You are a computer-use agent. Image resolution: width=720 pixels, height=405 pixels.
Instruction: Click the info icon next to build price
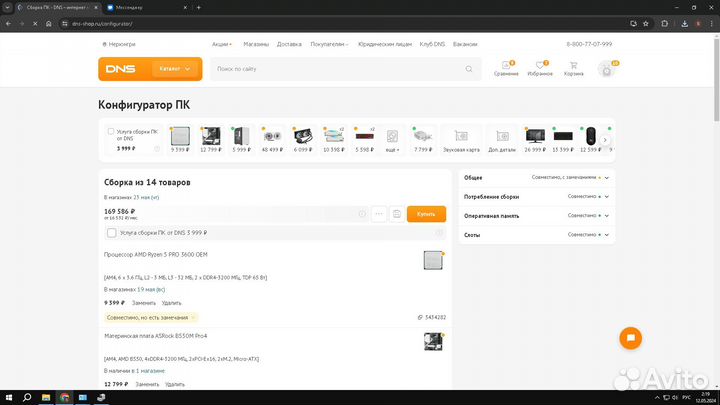coord(362,214)
